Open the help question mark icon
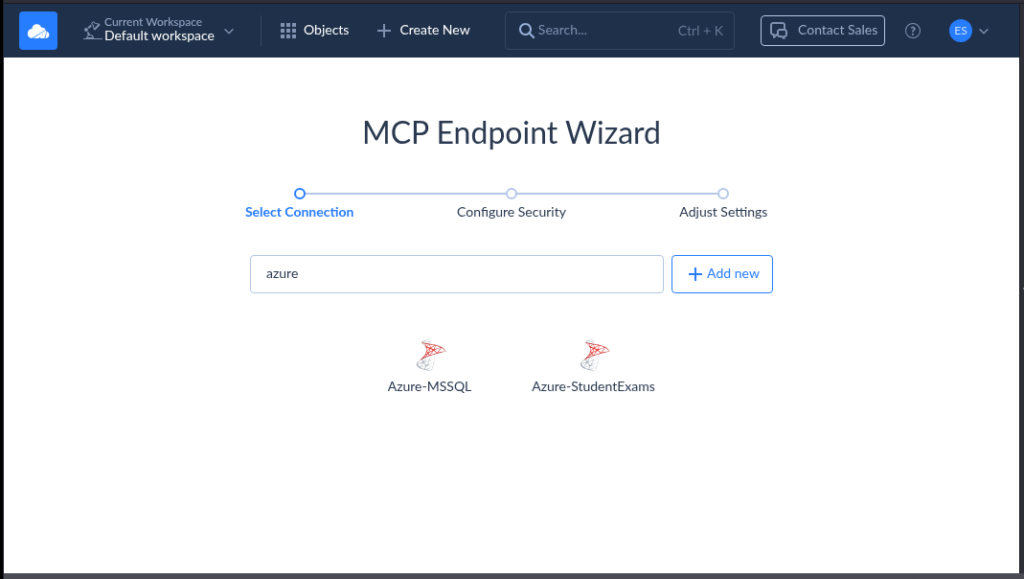This screenshot has height=579, width=1024. tap(913, 30)
